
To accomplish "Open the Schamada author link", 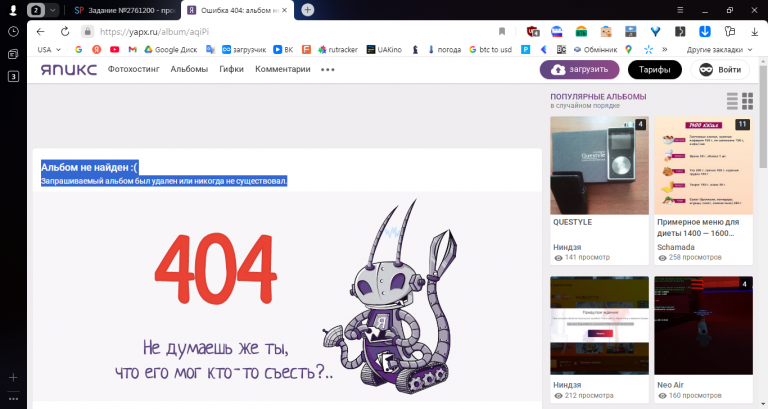I will click(676, 247).
